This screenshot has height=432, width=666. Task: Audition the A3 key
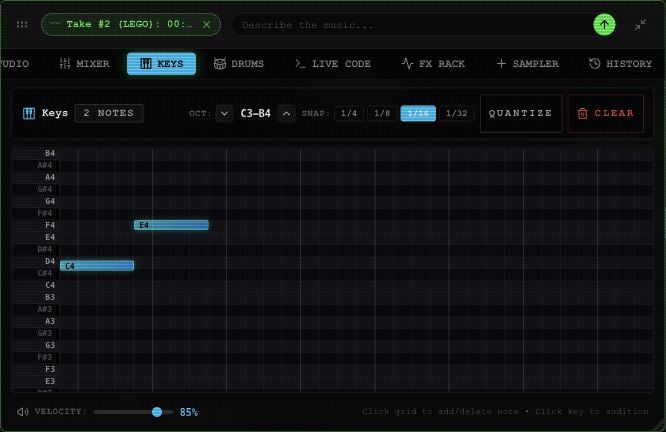pos(36,321)
